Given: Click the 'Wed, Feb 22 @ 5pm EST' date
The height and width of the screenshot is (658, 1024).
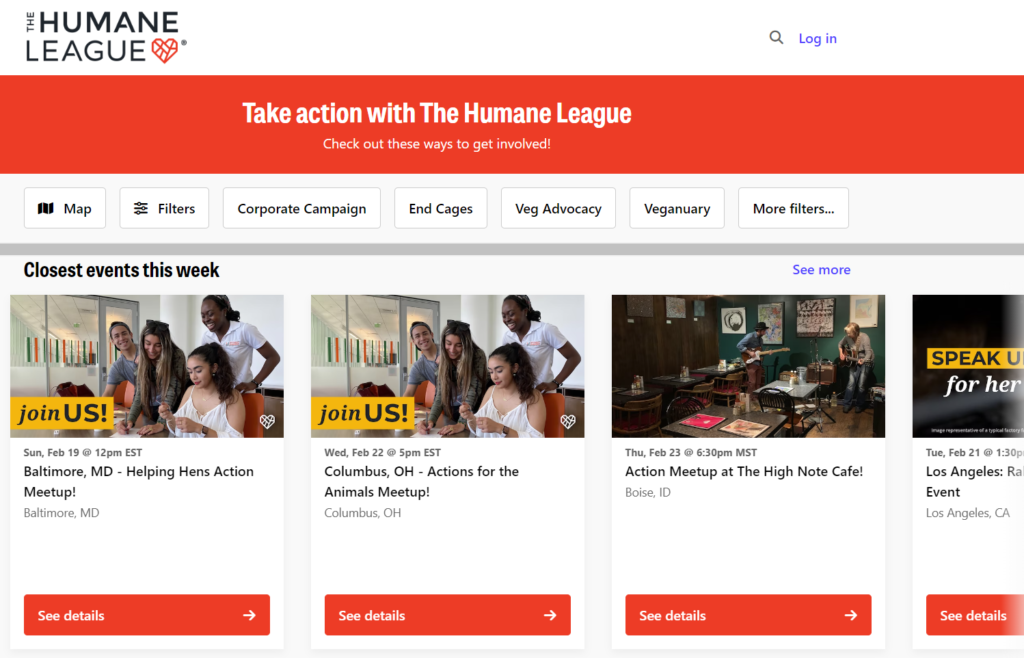Looking at the screenshot, I should pos(383,452).
